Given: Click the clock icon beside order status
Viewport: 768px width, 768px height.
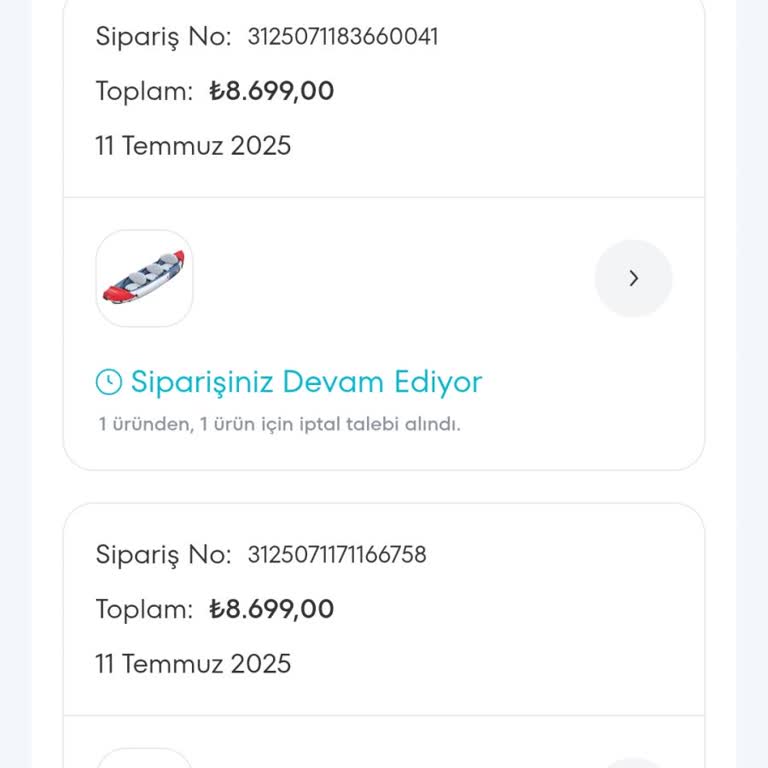Looking at the screenshot, I should (x=108, y=381).
